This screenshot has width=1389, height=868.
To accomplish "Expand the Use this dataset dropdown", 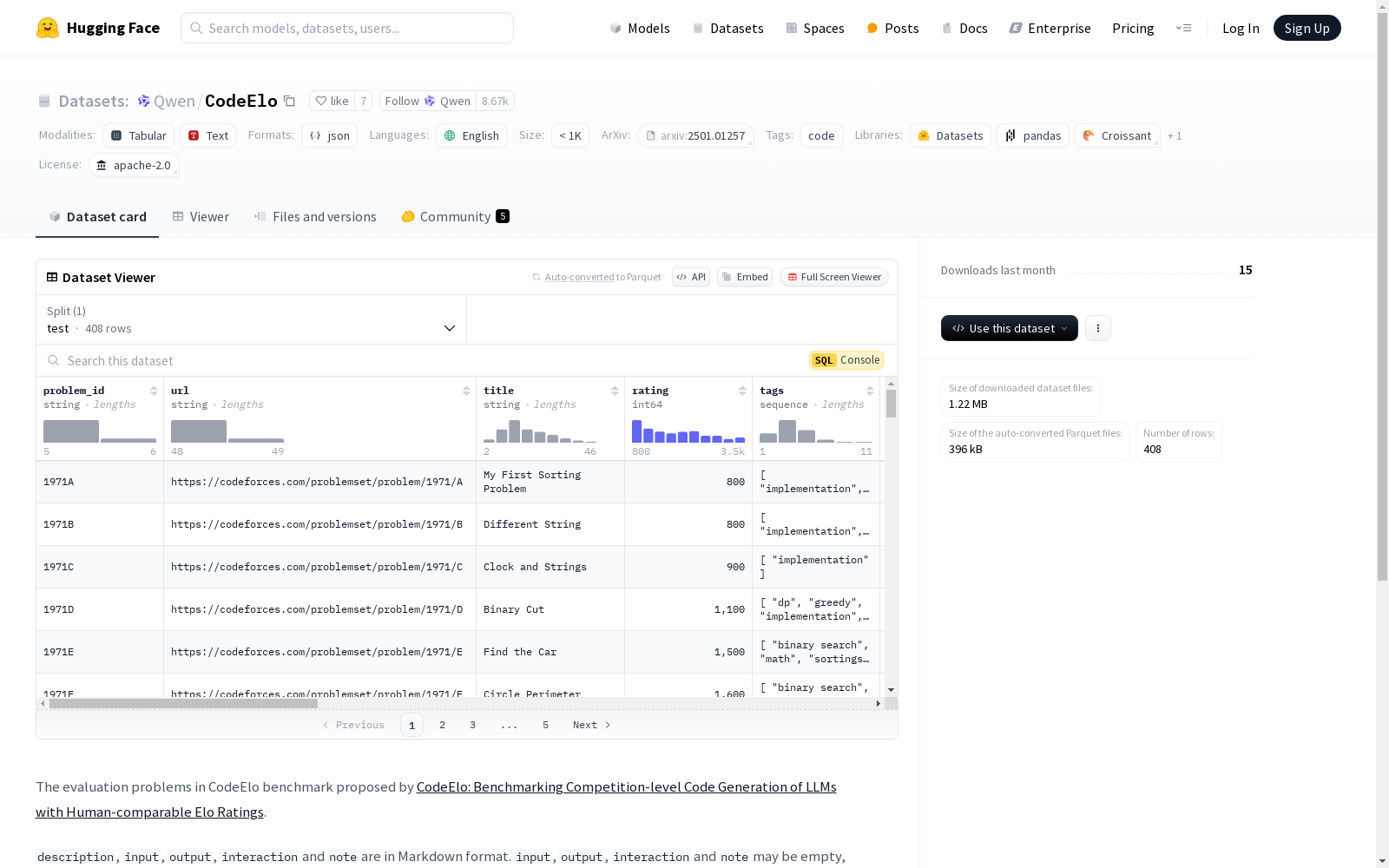I will point(1010,328).
